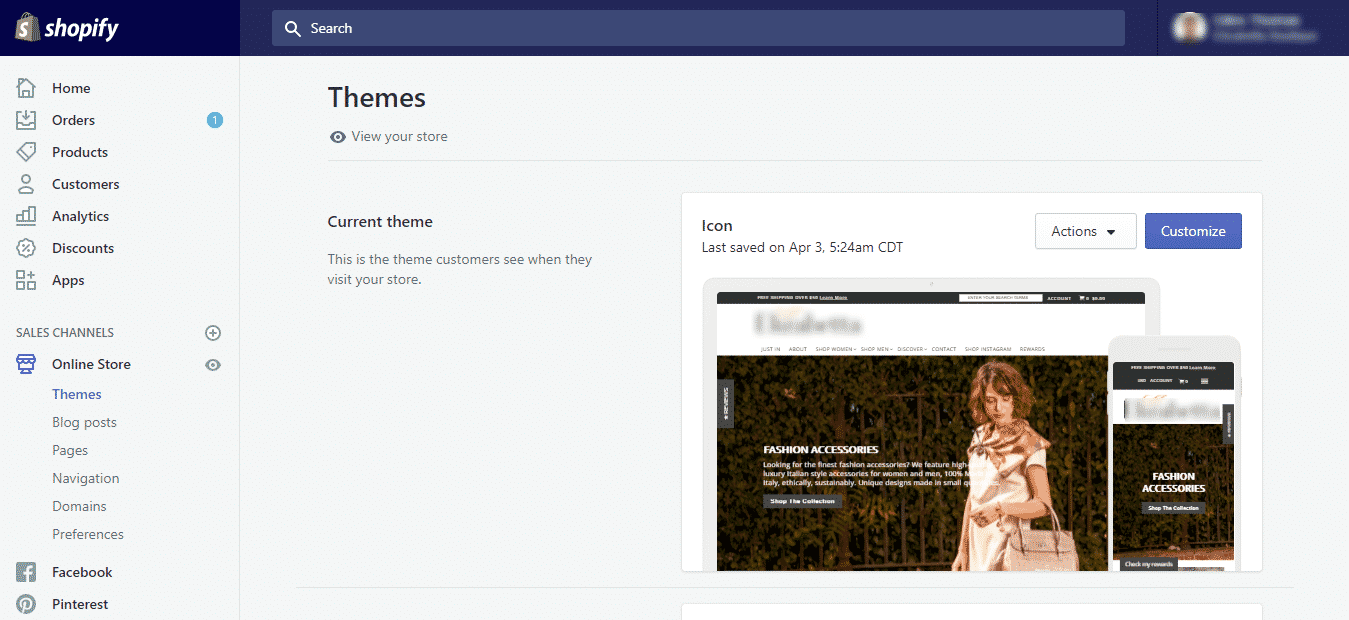Click the Orders inbox icon

tap(26, 120)
